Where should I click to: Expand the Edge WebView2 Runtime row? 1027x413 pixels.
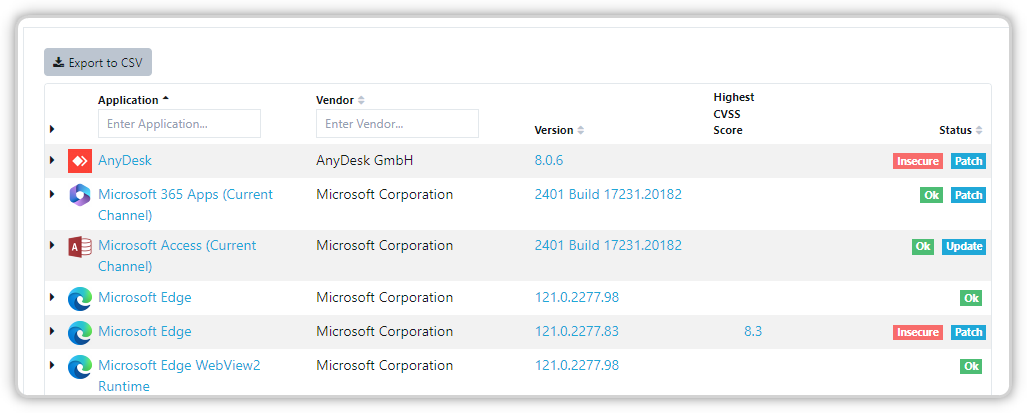pyautogui.click(x=52, y=365)
